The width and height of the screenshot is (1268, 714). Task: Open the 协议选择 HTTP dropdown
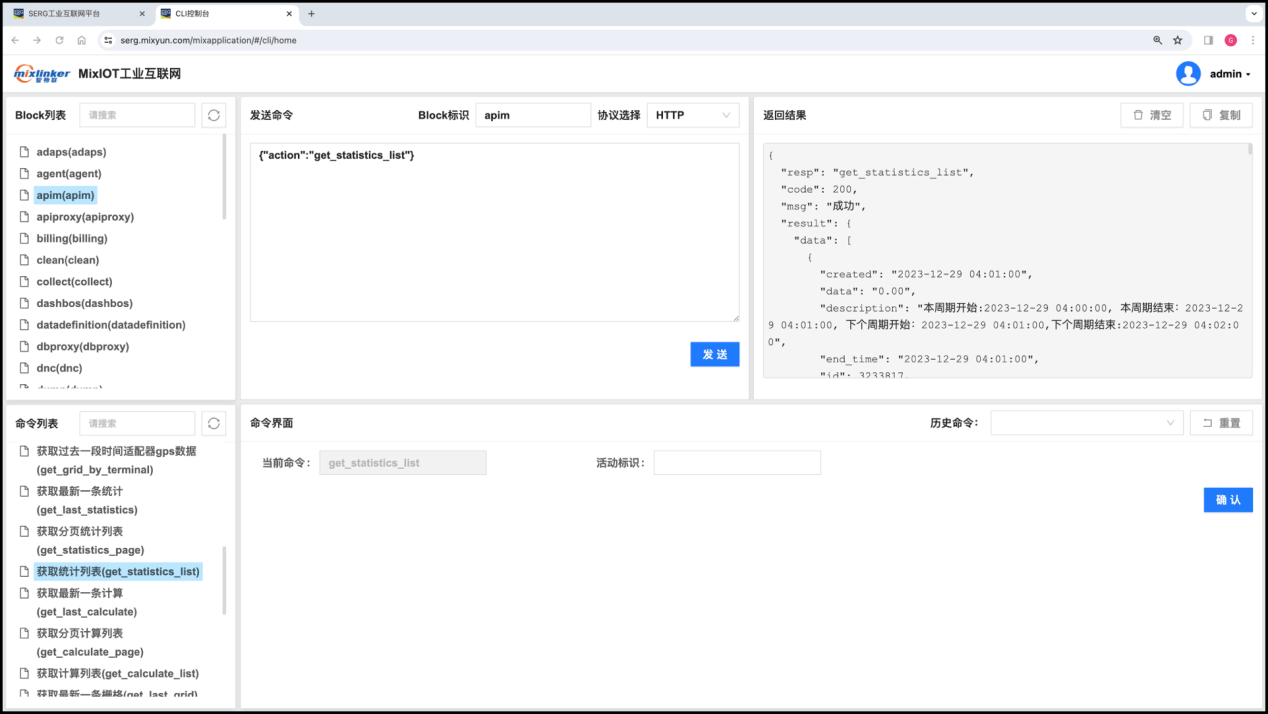[x=692, y=115]
